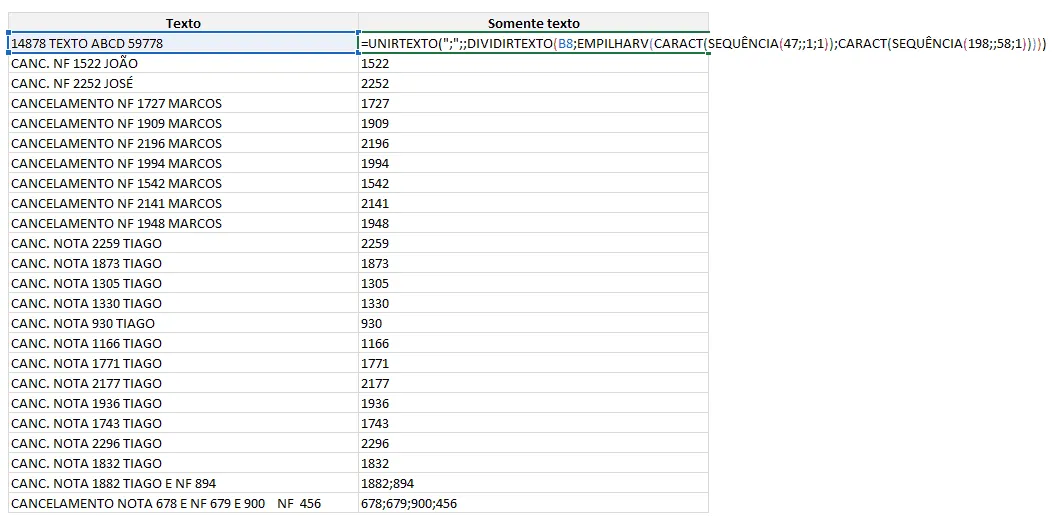Select cell 'CANCELAMENTO NF 1909 MARCOS'
The image size is (1055, 516).
[x=183, y=124]
